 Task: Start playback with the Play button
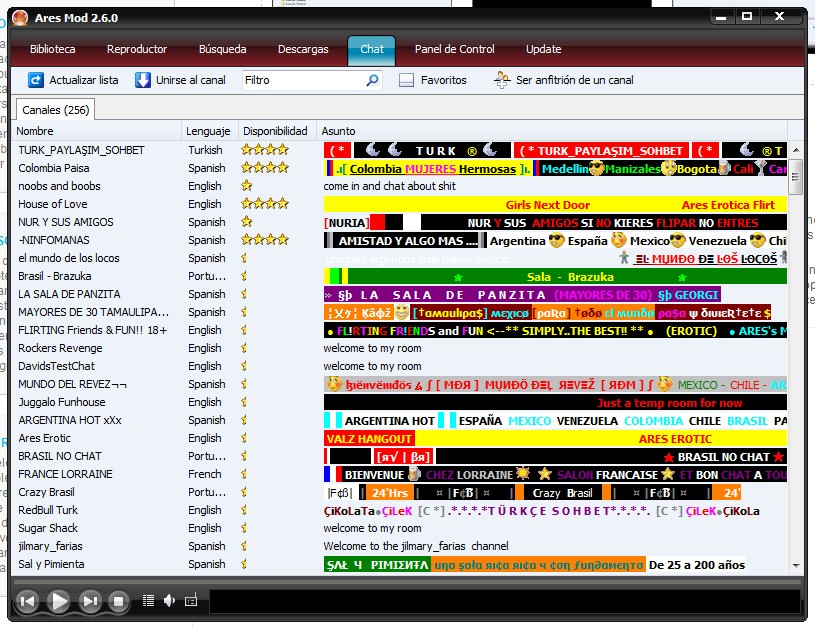(x=58, y=601)
